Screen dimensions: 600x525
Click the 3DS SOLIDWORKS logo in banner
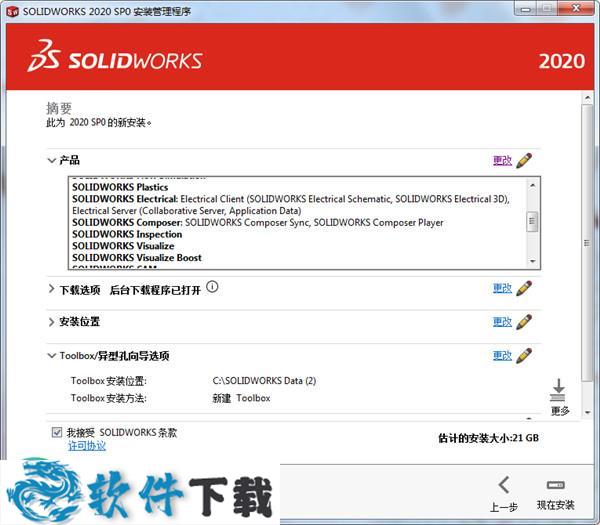(115, 56)
